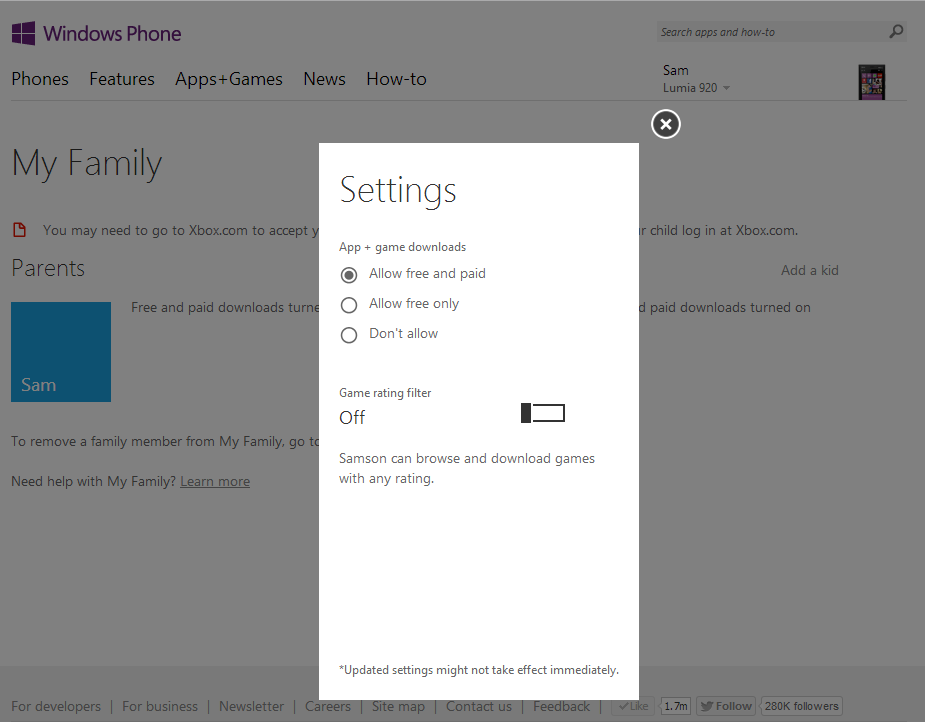The height and width of the screenshot is (722, 925).
Task: Click Add a kid
Action: pos(809,270)
